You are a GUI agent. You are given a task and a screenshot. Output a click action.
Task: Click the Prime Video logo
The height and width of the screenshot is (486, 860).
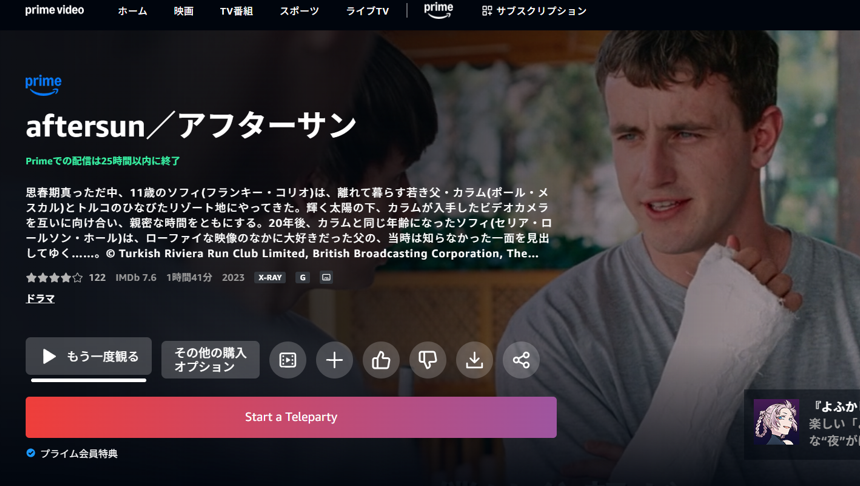(54, 10)
